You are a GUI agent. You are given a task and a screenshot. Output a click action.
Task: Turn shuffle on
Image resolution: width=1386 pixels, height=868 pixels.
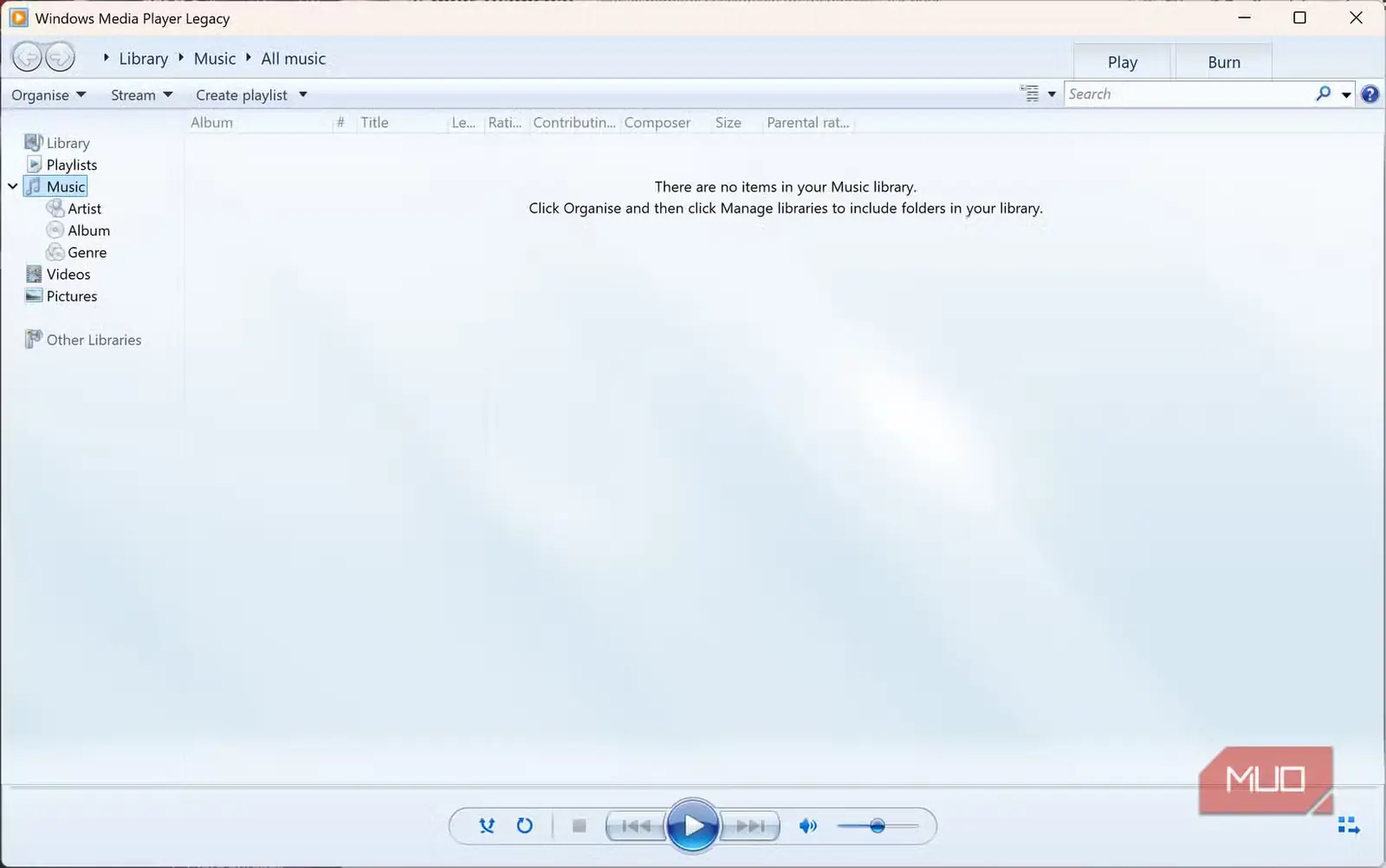point(487,826)
